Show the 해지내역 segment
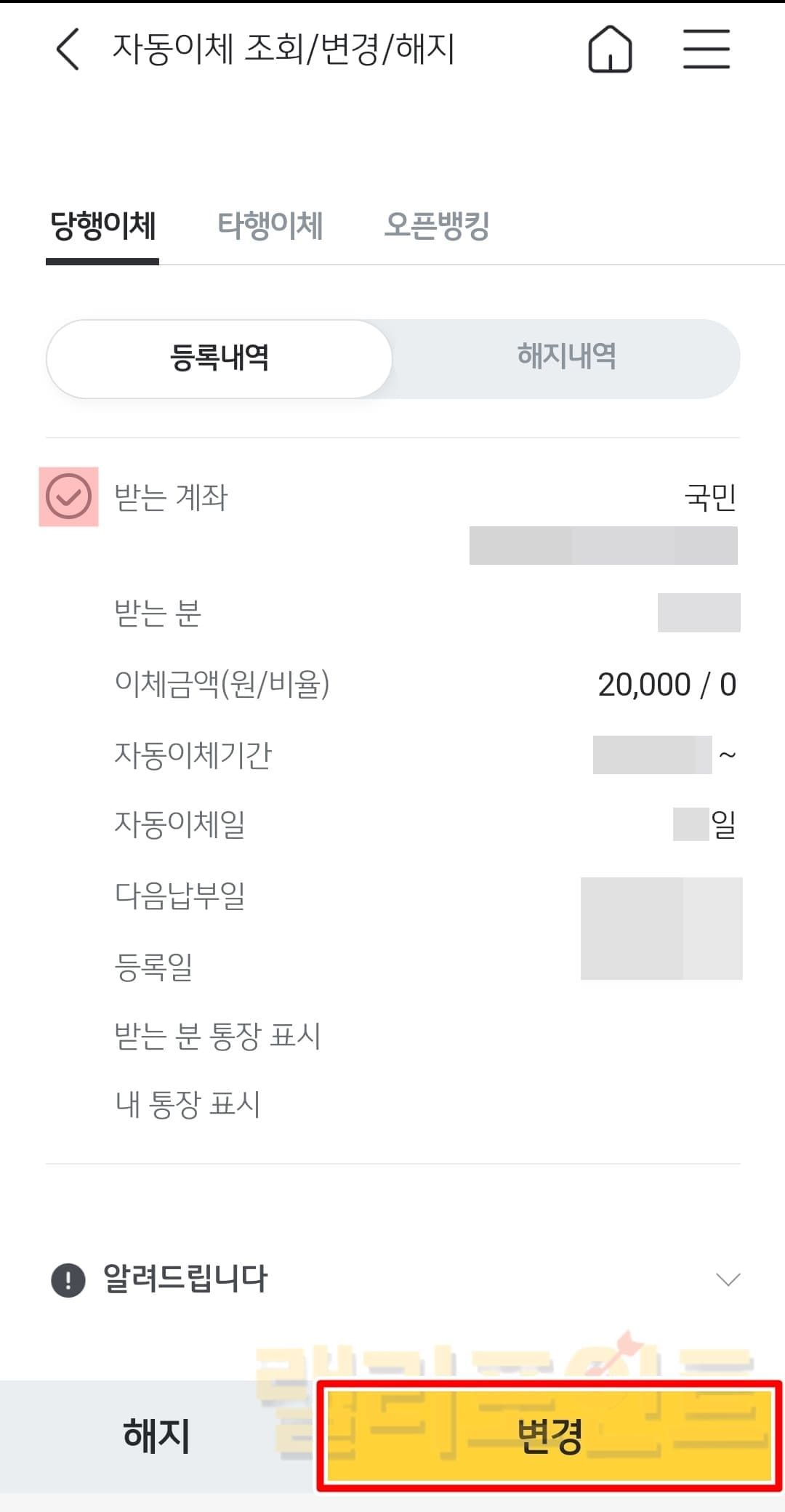The height and width of the screenshot is (1512, 785). click(x=566, y=357)
